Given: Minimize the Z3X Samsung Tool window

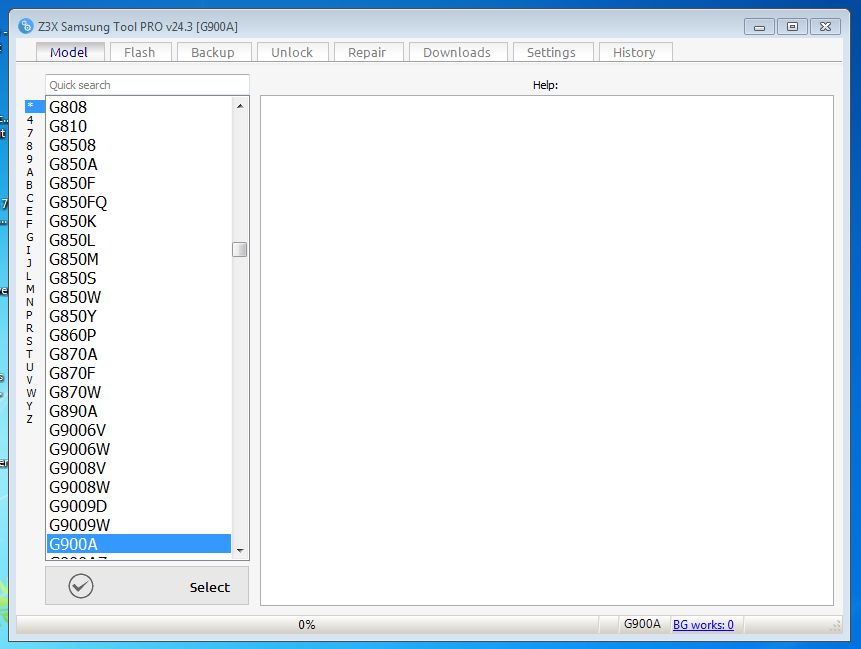Looking at the screenshot, I should pyautogui.click(x=759, y=26).
